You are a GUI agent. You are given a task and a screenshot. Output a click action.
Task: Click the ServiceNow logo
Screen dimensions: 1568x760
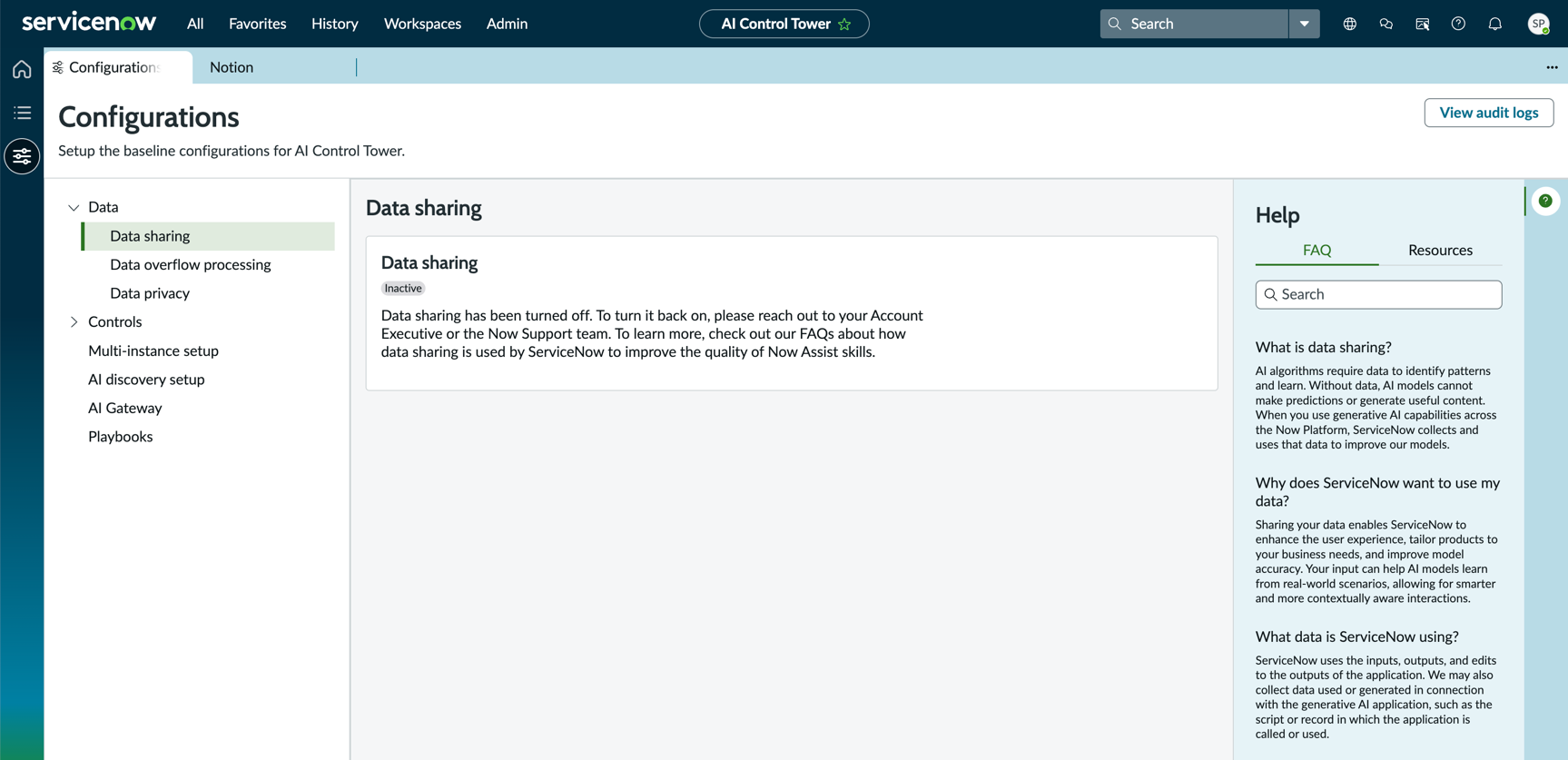click(x=88, y=23)
